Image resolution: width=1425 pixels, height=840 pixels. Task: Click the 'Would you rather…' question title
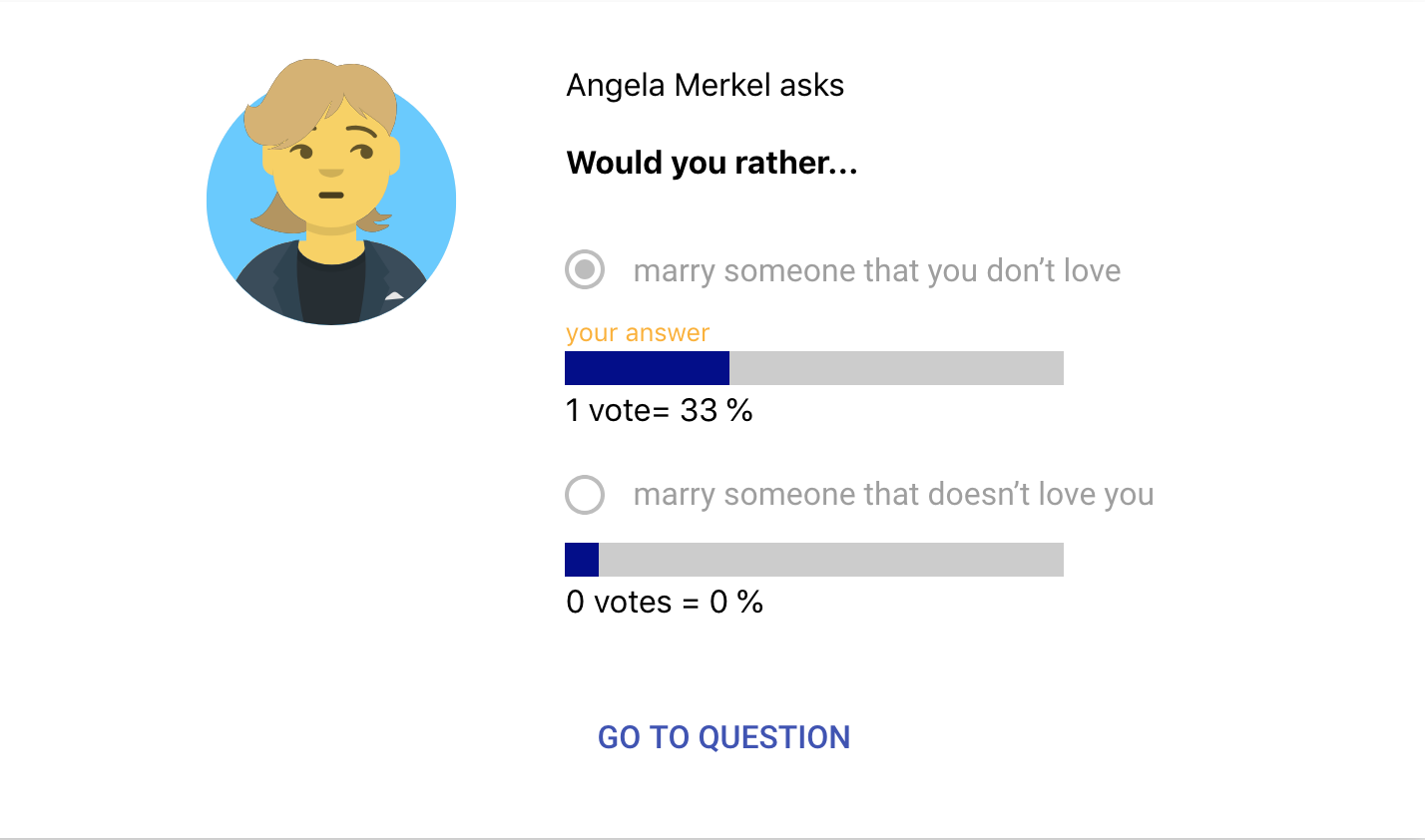(x=712, y=163)
